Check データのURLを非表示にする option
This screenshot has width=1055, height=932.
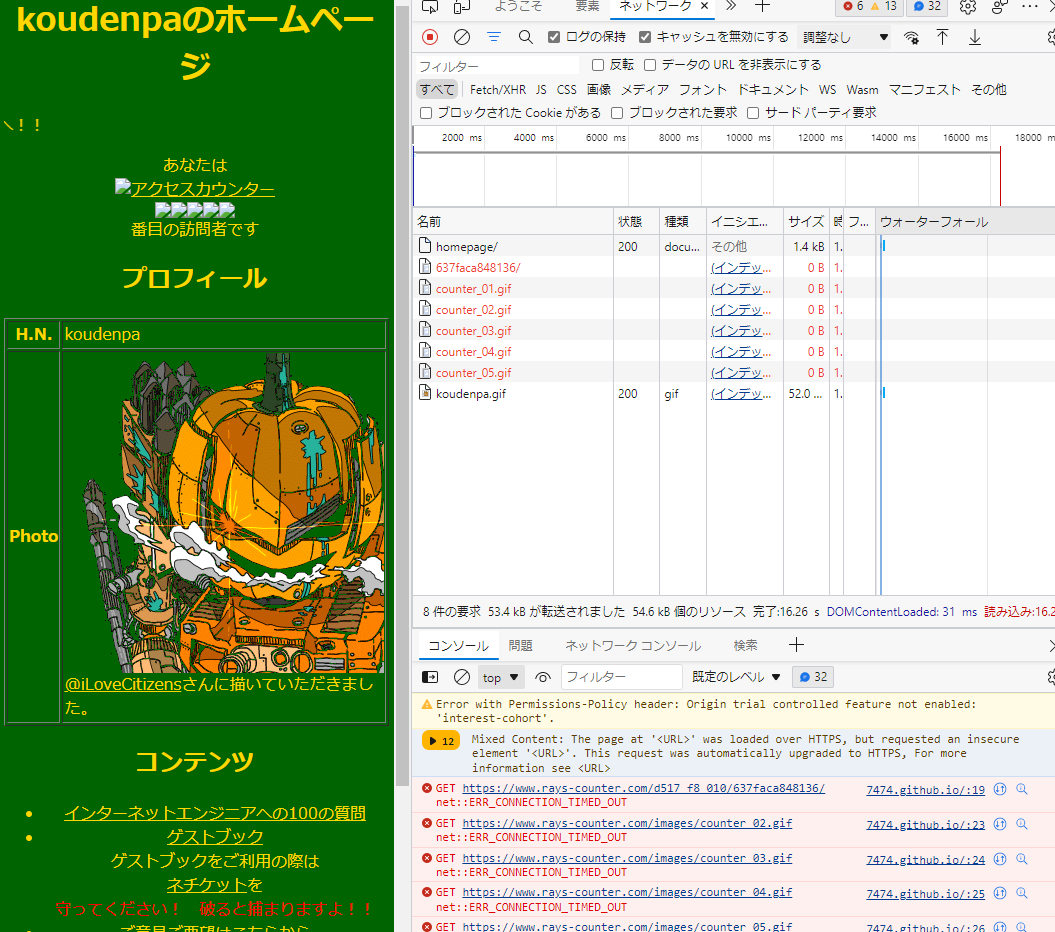(650, 64)
